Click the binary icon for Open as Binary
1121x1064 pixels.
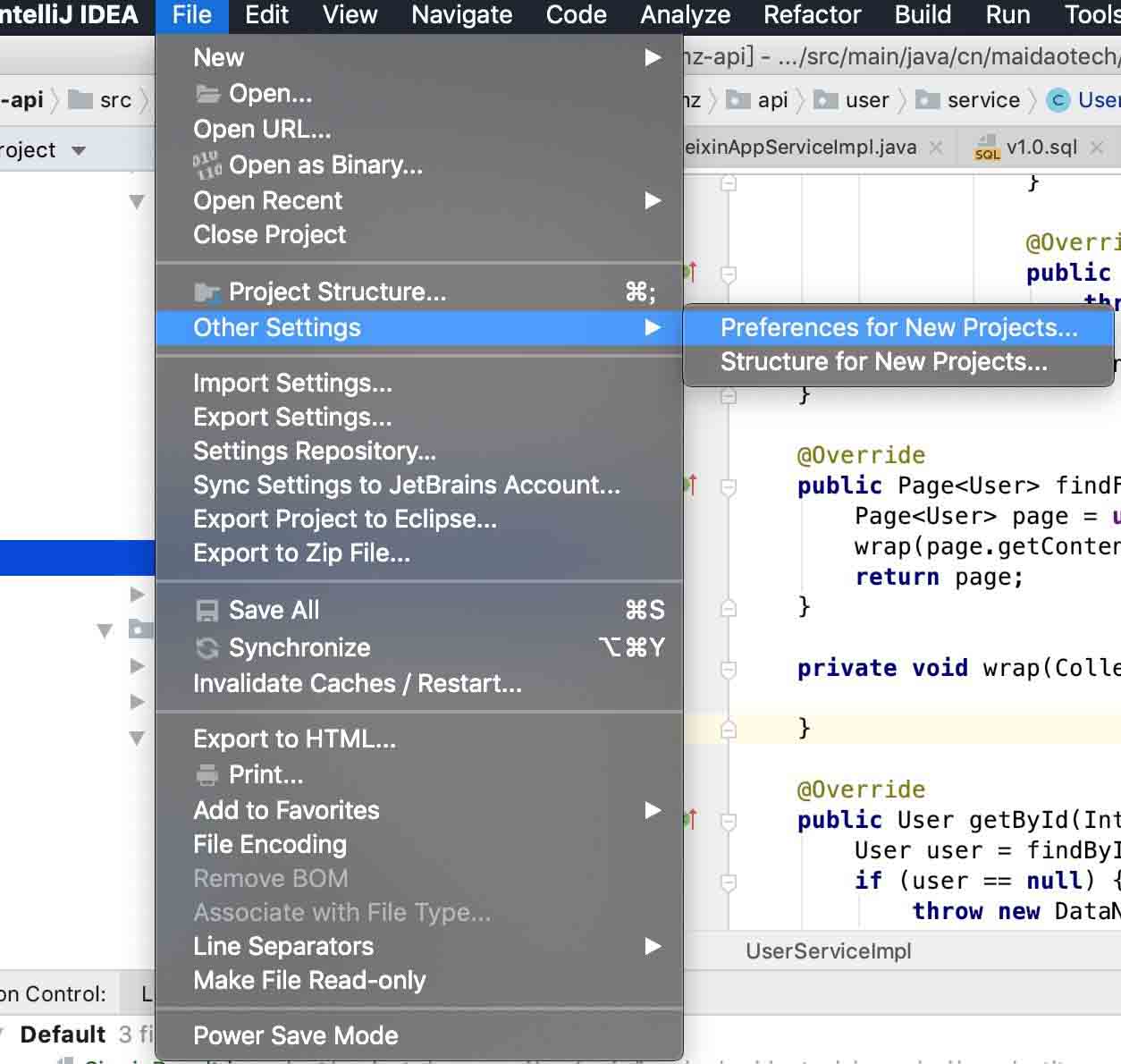click(207, 165)
